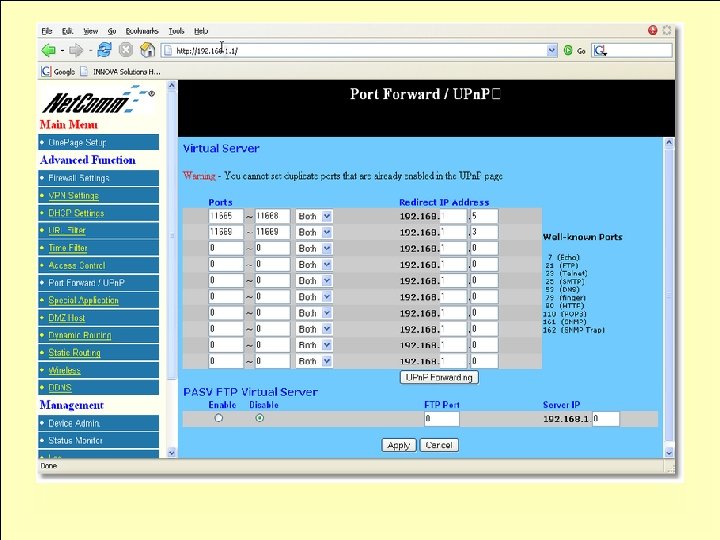This screenshot has height=540, width=720.
Task: Expand the address bar history dropdown
Action: tap(552, 51)
